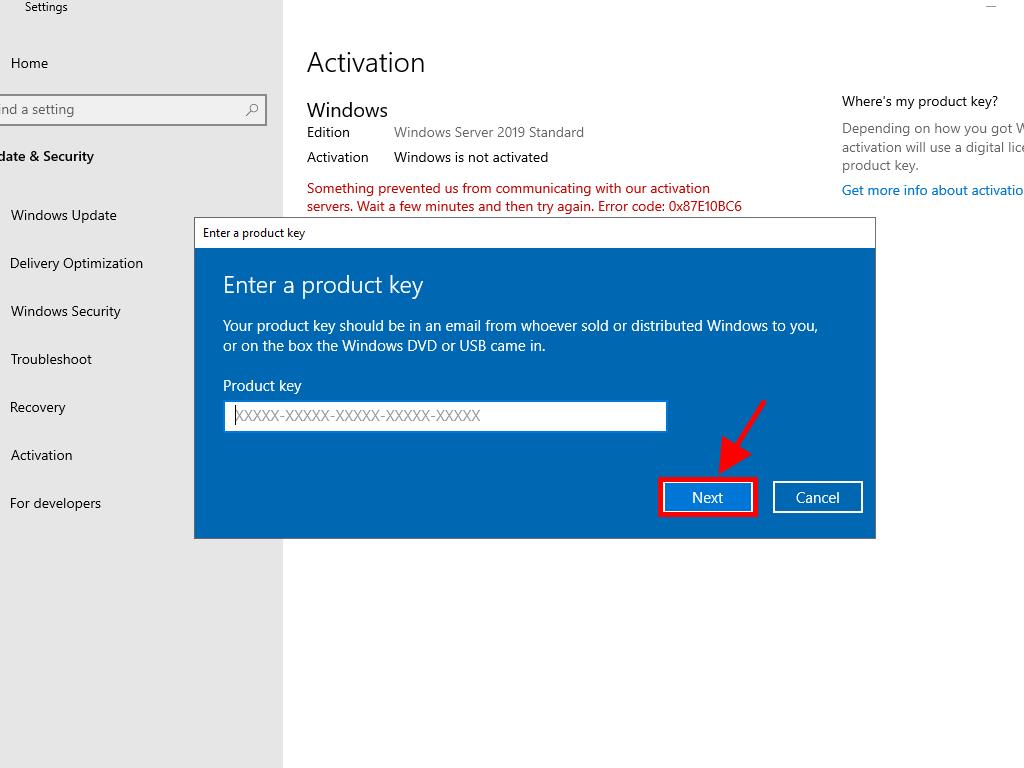Click the 'Product key' field label
This screenshot has width=1024, height=768.
[x=262, y=386]
